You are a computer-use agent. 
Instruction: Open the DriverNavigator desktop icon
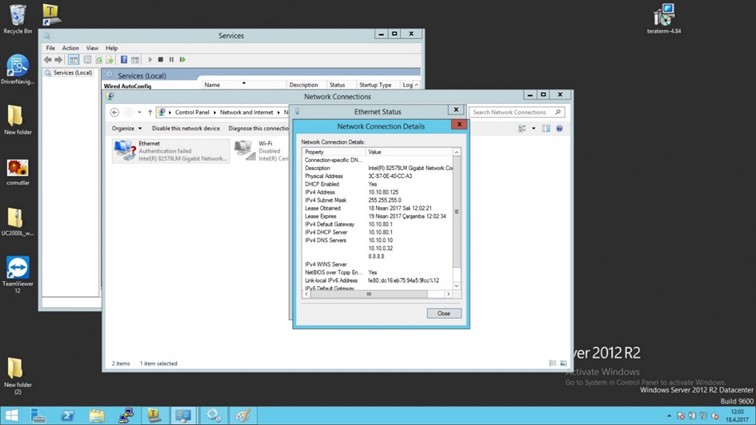18,69
